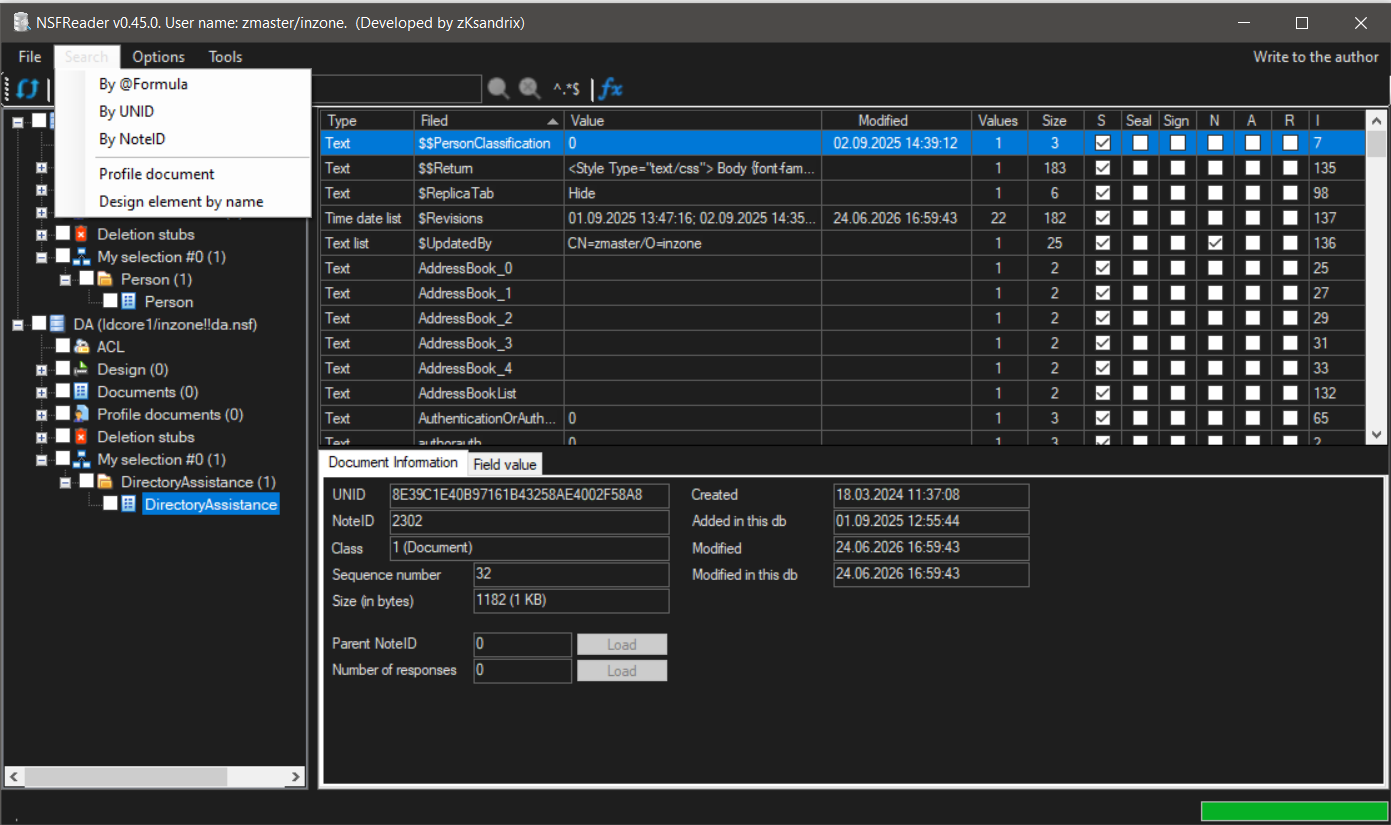
Task: Click the document icon beside the Person leaf
Action: [x=129, y=301]
